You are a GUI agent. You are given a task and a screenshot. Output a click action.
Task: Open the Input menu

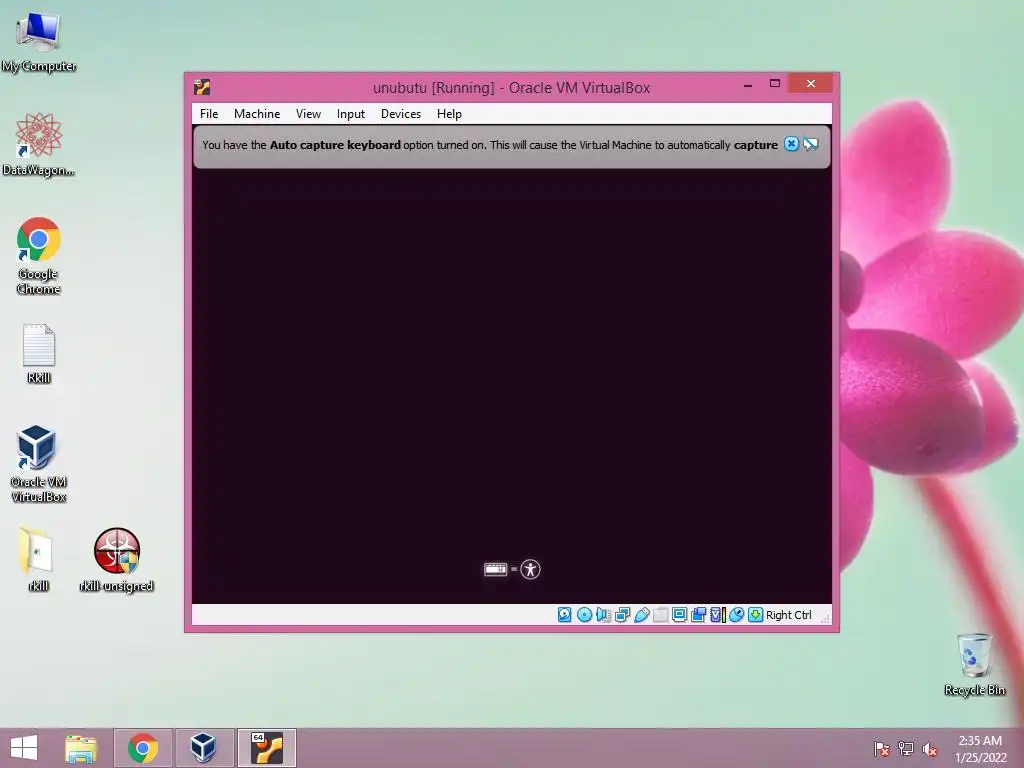(x=351, y=114)
